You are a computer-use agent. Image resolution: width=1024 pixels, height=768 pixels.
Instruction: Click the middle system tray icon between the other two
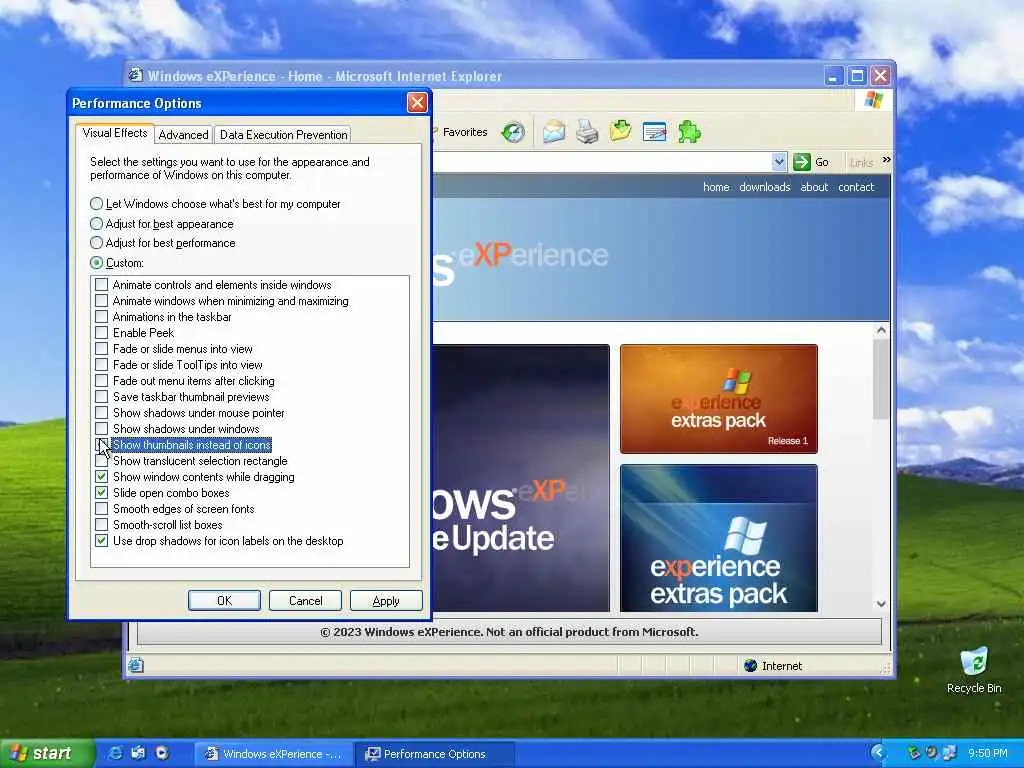[931, 753]
